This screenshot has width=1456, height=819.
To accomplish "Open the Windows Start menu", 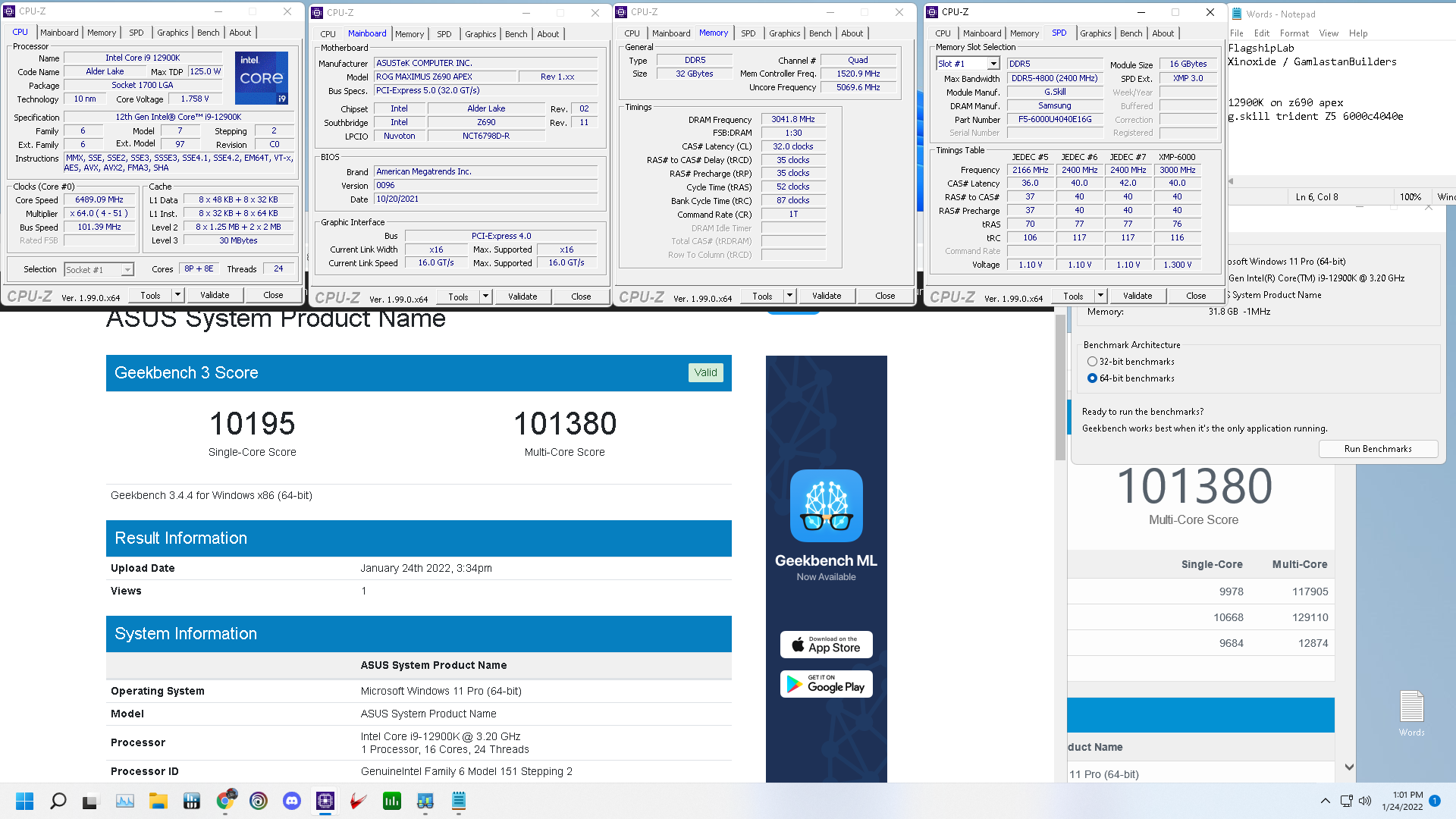I will [25, 801].
